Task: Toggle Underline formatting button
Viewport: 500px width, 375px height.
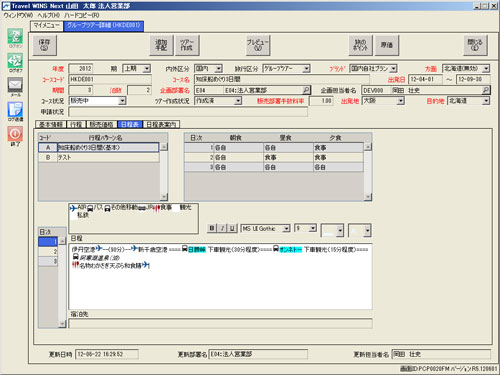Action: [x=233, y=228]
